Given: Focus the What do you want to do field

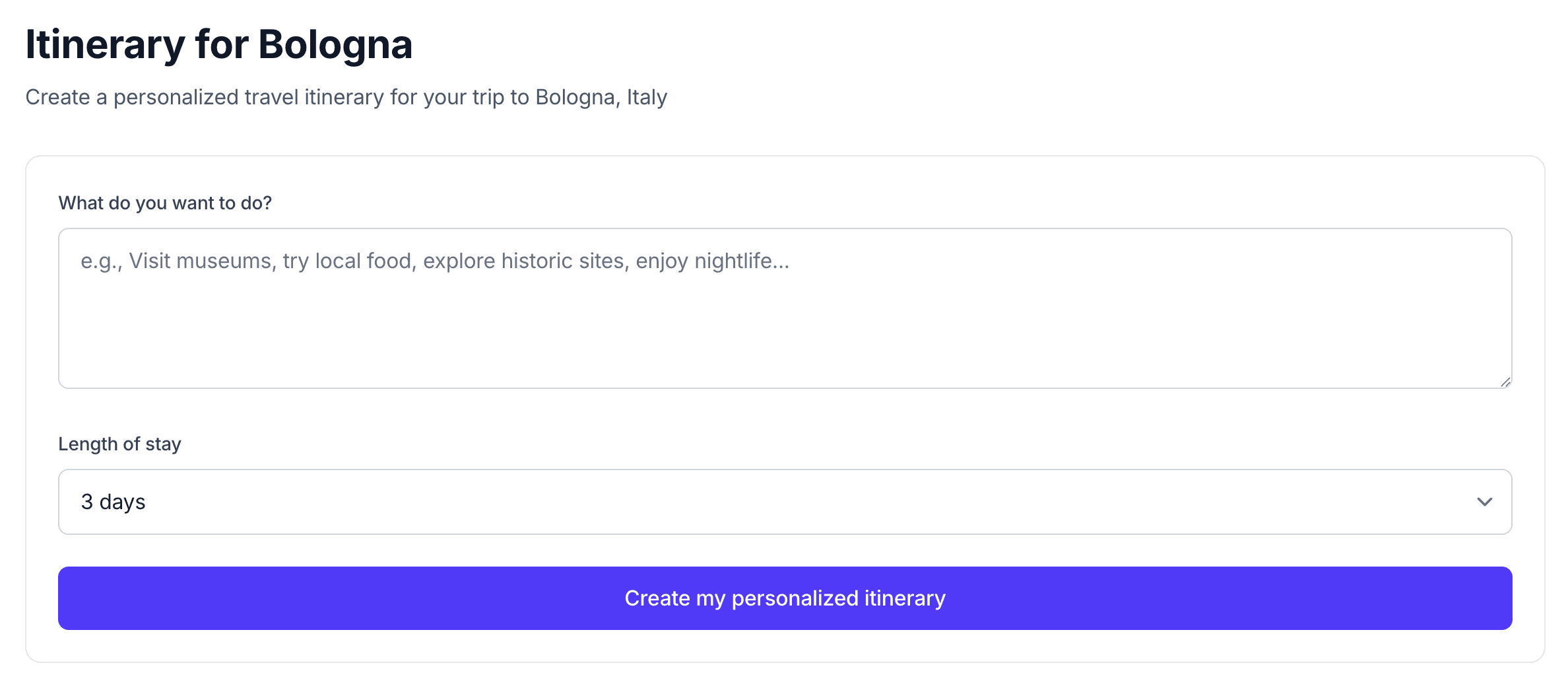Looking at the screenshot, I should click(x=784, y=307).
